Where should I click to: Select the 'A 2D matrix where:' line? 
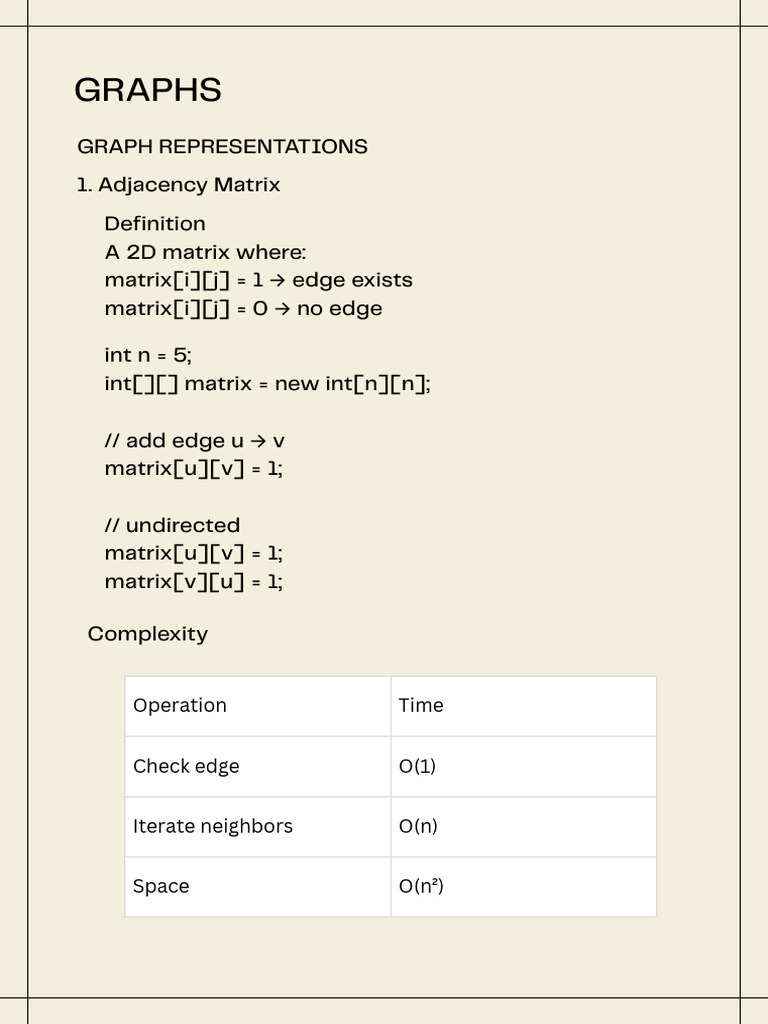coord(205,252)
